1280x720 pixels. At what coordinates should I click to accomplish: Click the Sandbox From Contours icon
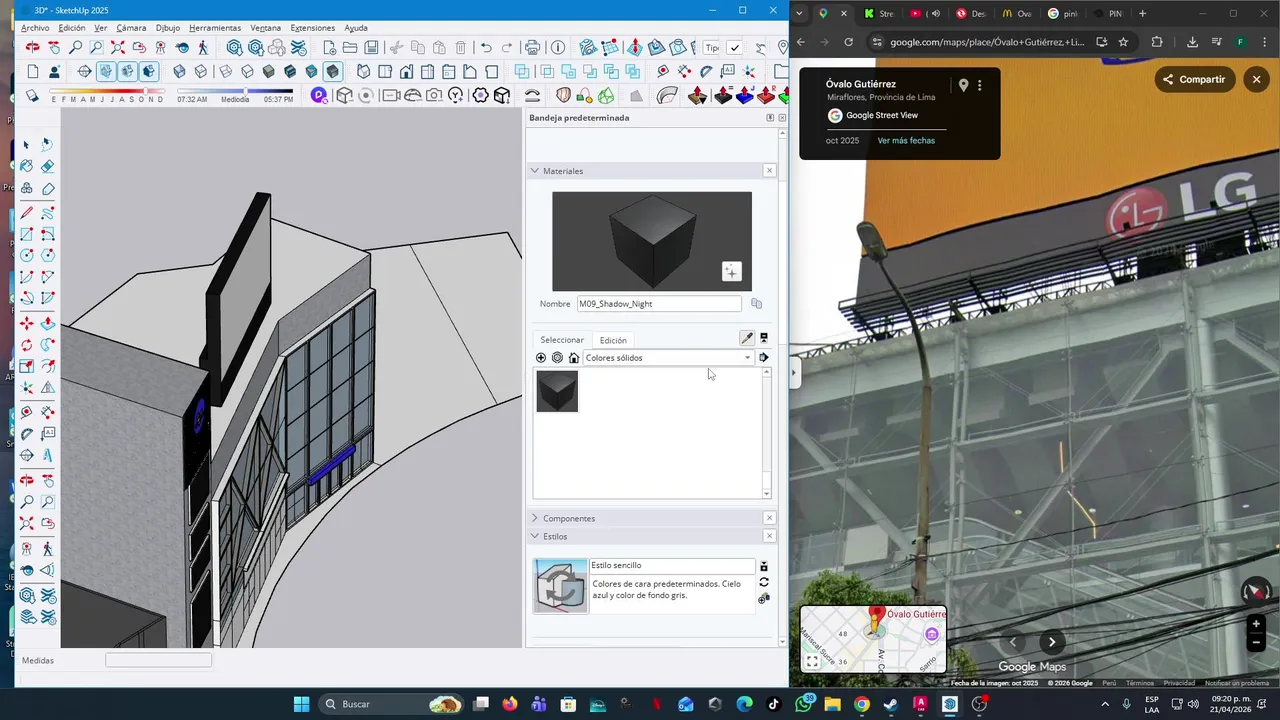pos(588,47)
